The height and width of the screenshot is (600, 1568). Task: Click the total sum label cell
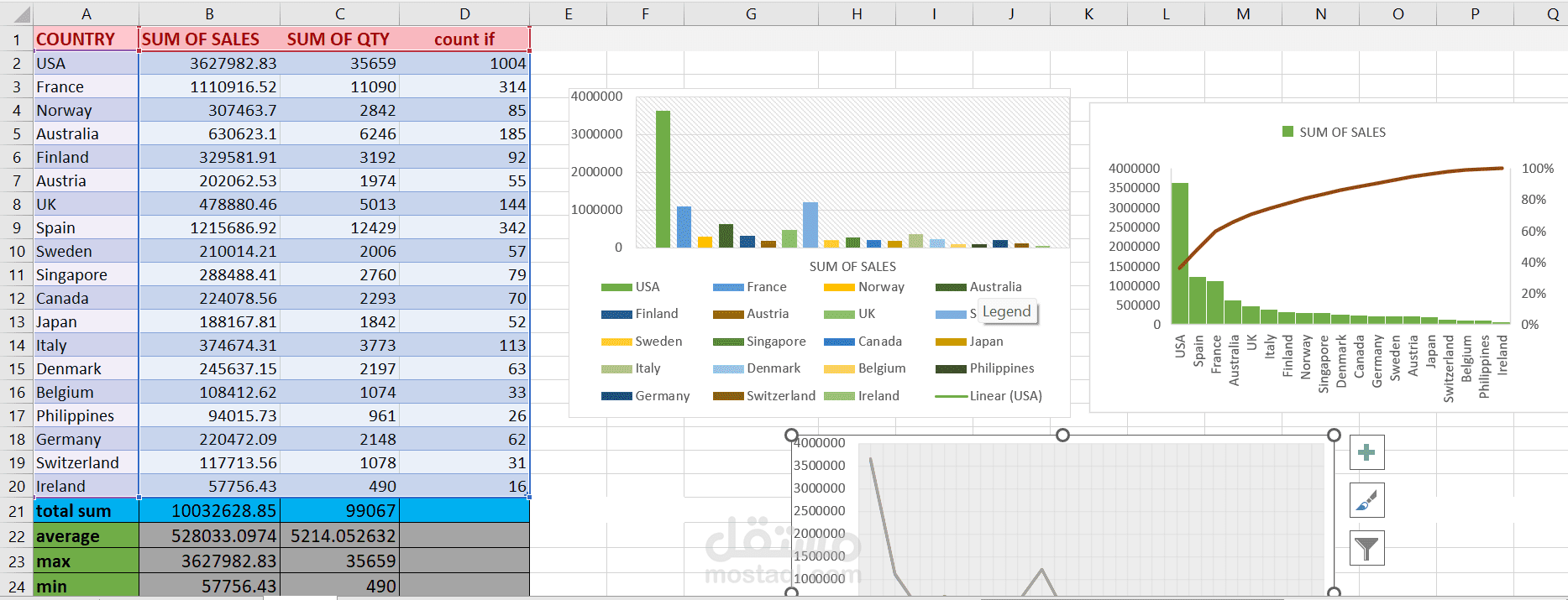coord(86,511)
